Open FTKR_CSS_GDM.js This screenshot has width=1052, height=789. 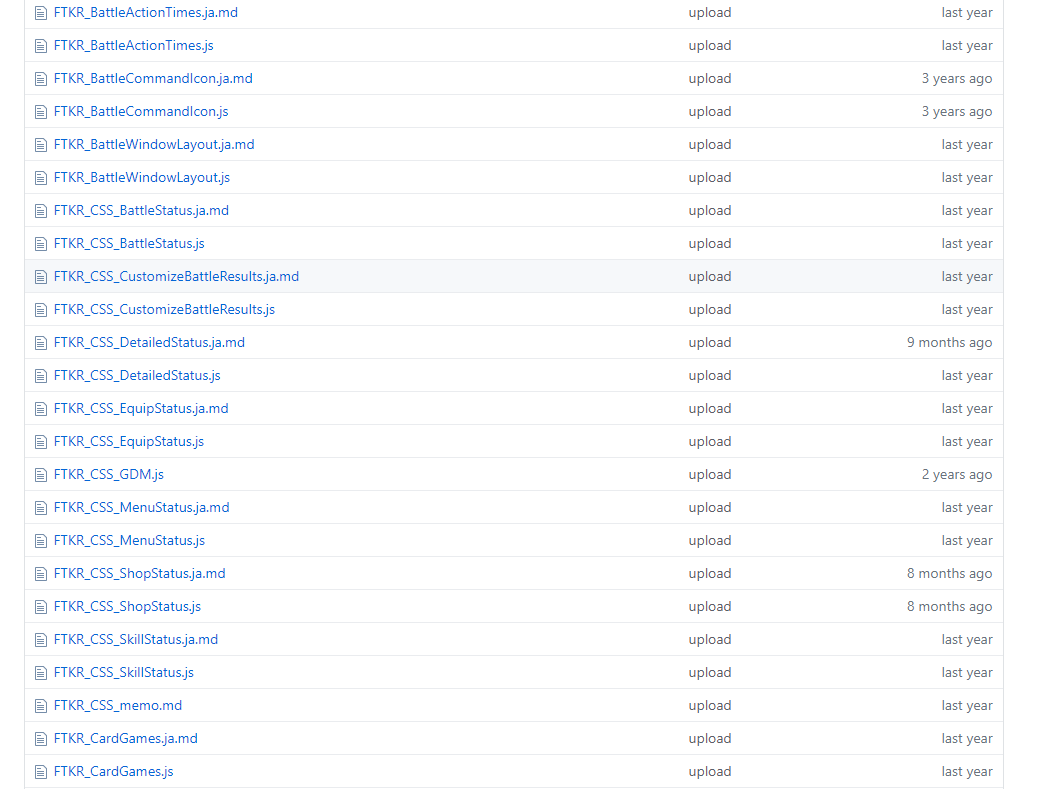109,474
